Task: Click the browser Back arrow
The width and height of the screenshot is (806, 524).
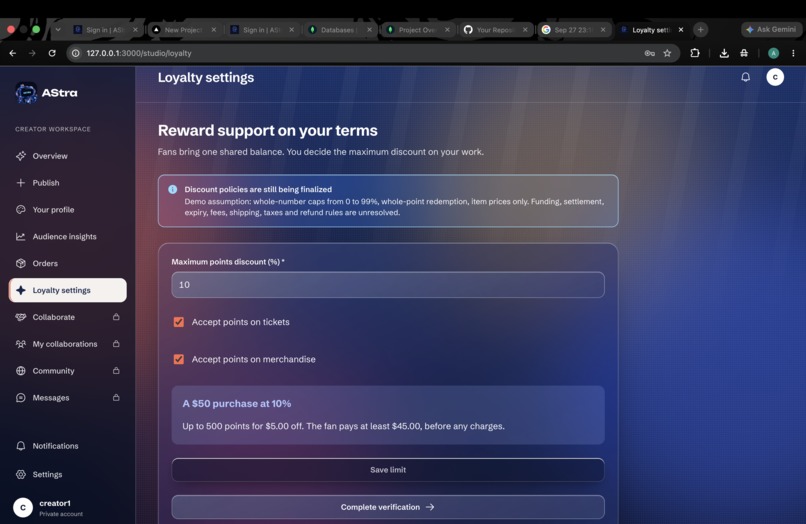Action: [13, 53]
